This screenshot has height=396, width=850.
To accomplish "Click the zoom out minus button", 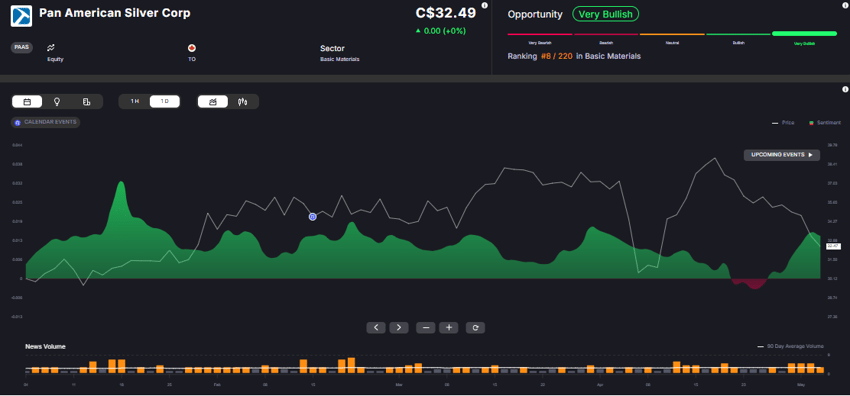I will coord(426,327).
